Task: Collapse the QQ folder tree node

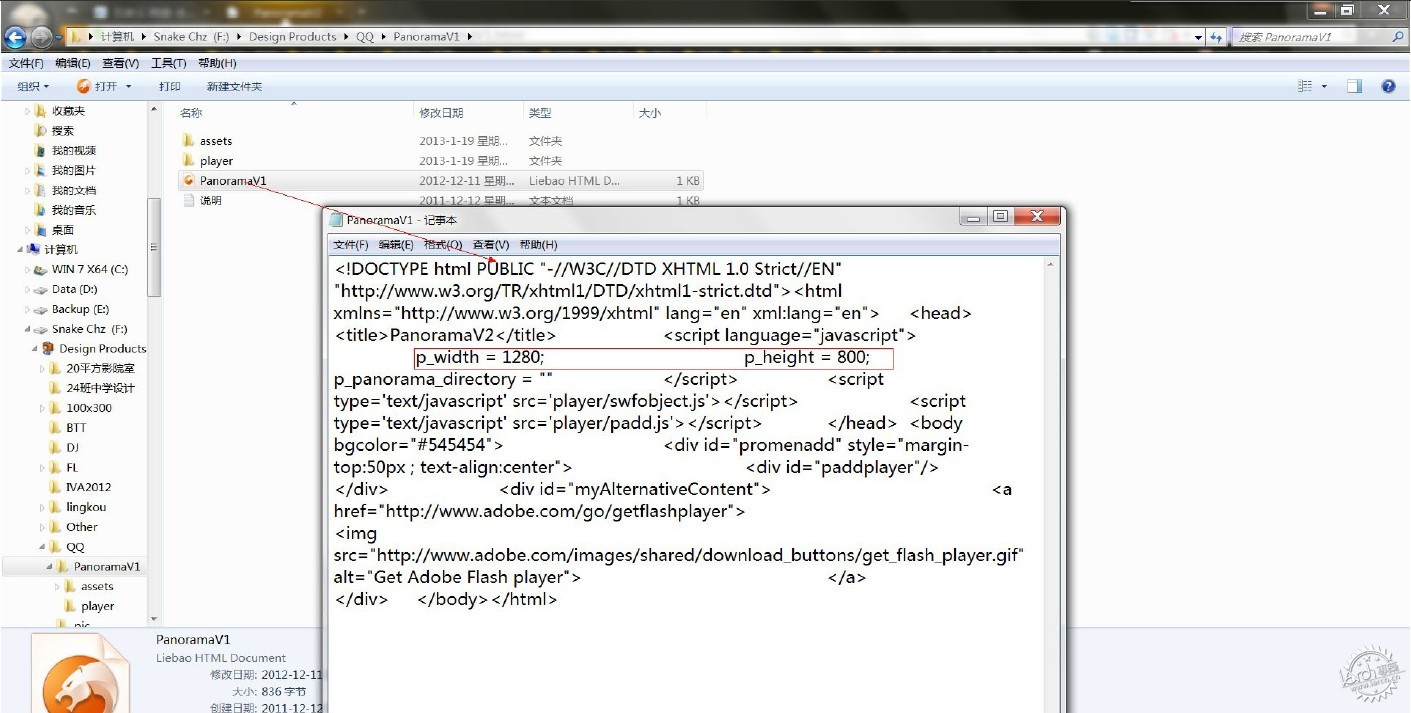Action: (43, 547)
